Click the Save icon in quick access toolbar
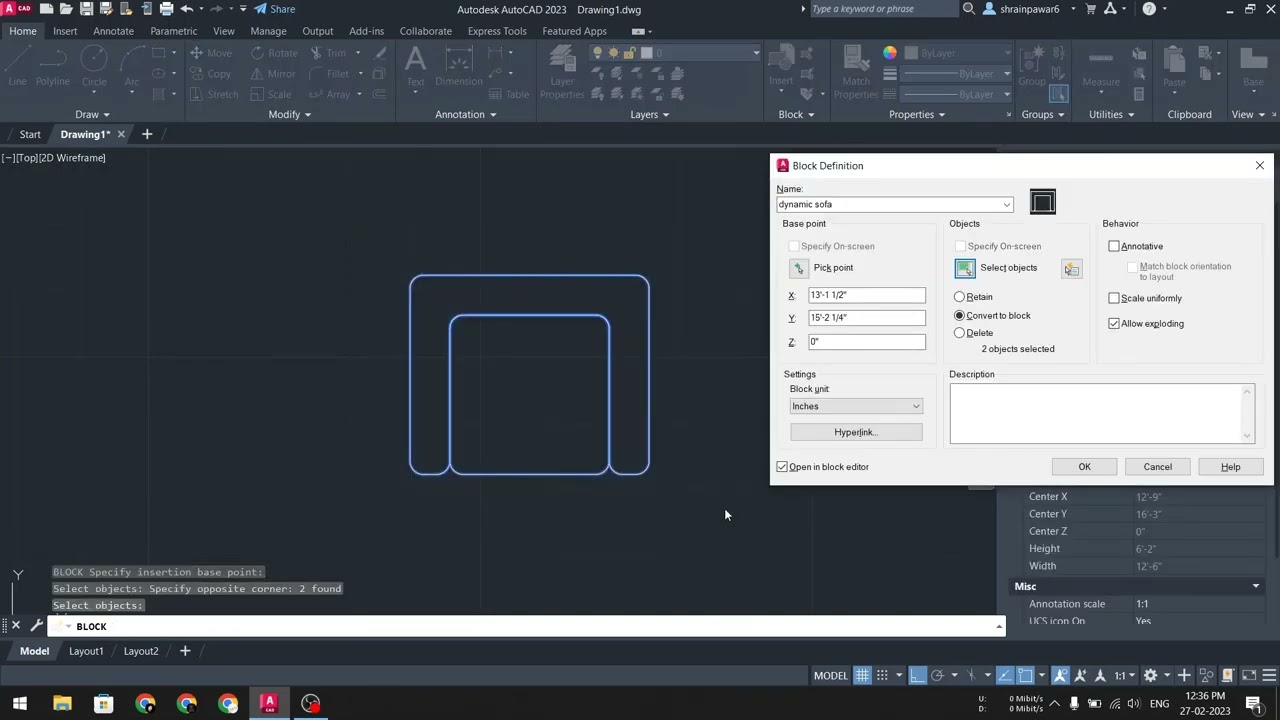Screen dimensions: 1280x720 click(x=86, y=9)
